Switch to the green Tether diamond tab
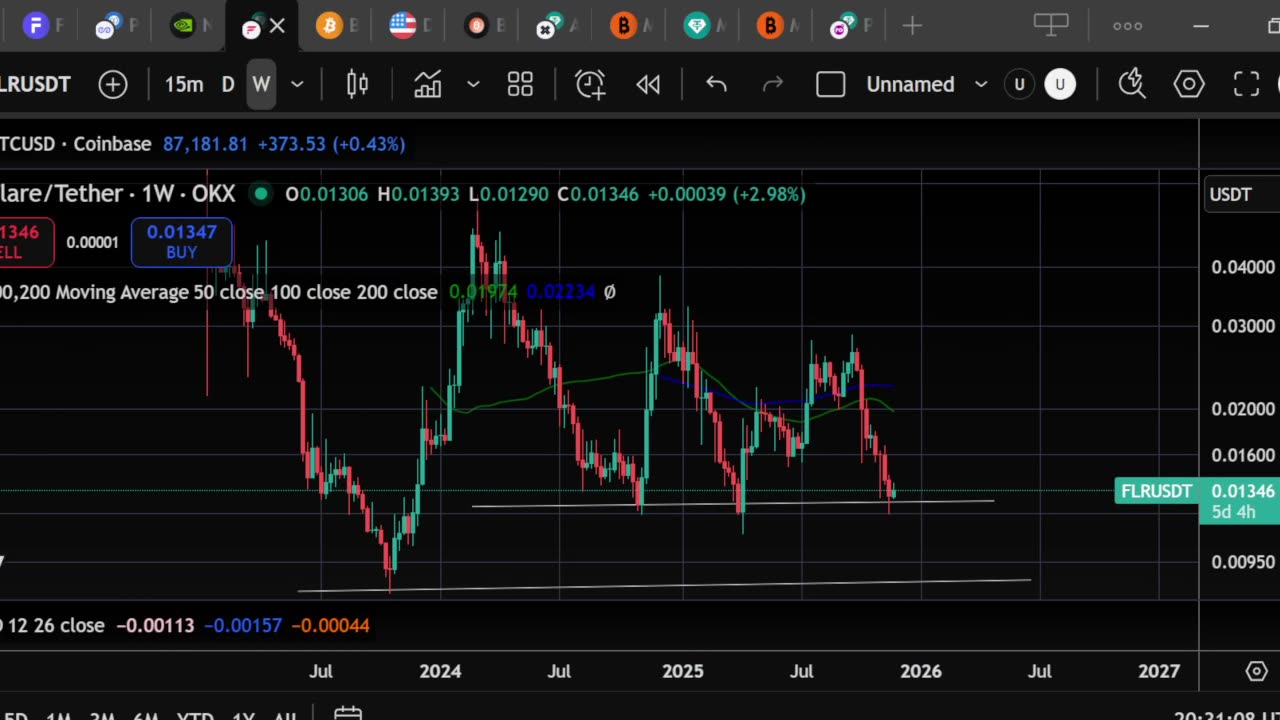This screenshot has height=720, width=1280. (697, 26)
